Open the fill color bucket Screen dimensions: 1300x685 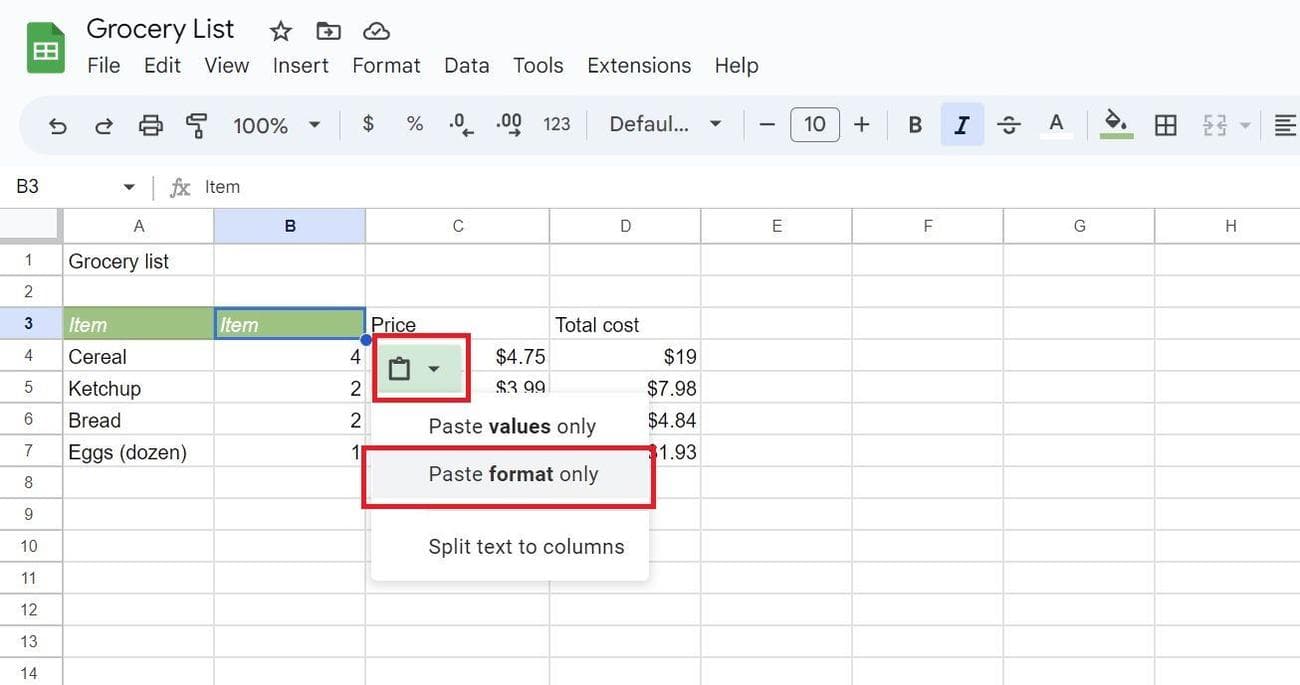pyautogui.click(x=1116, y=124)
